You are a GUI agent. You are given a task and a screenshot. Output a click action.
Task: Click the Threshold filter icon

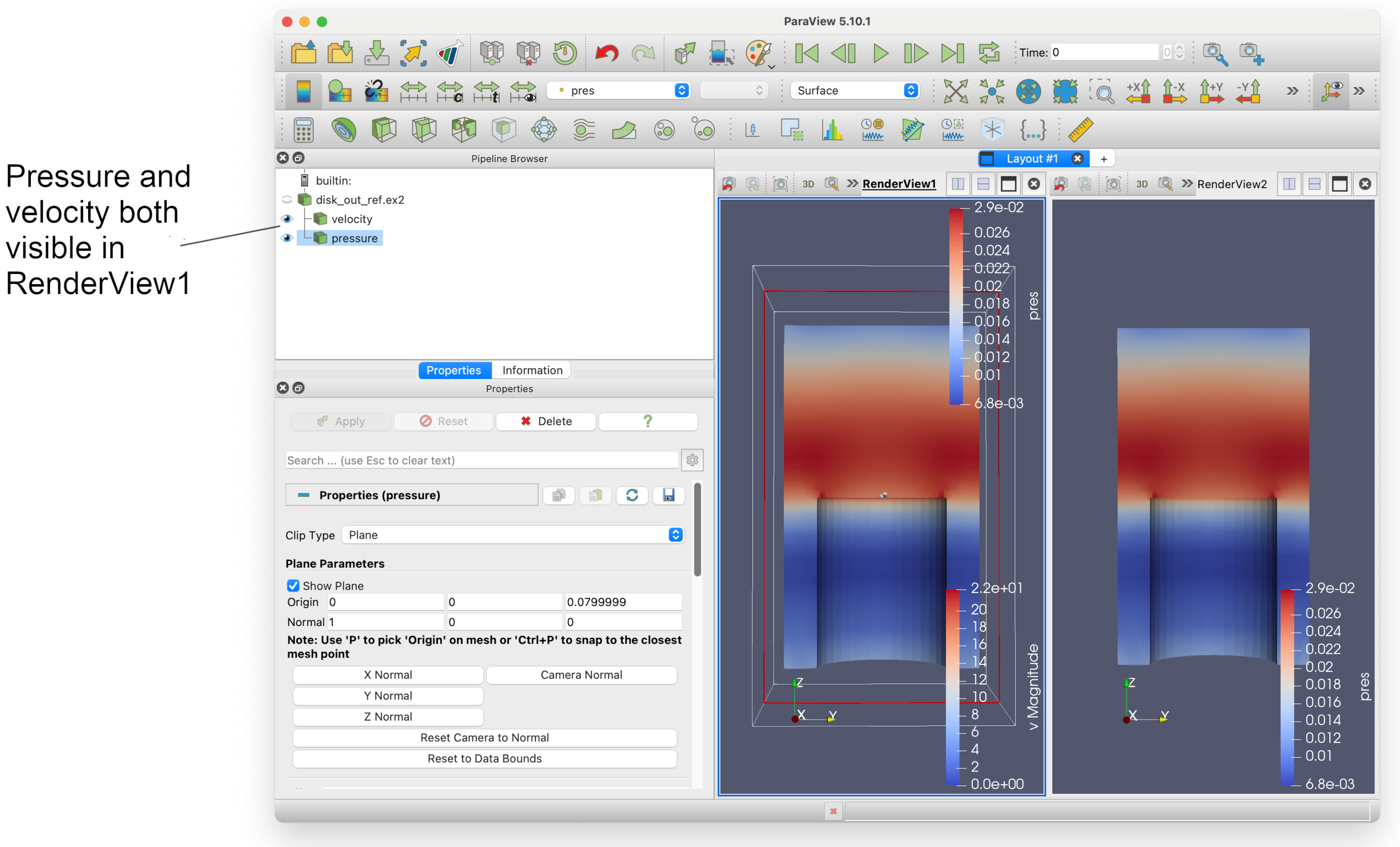point(464,130)
